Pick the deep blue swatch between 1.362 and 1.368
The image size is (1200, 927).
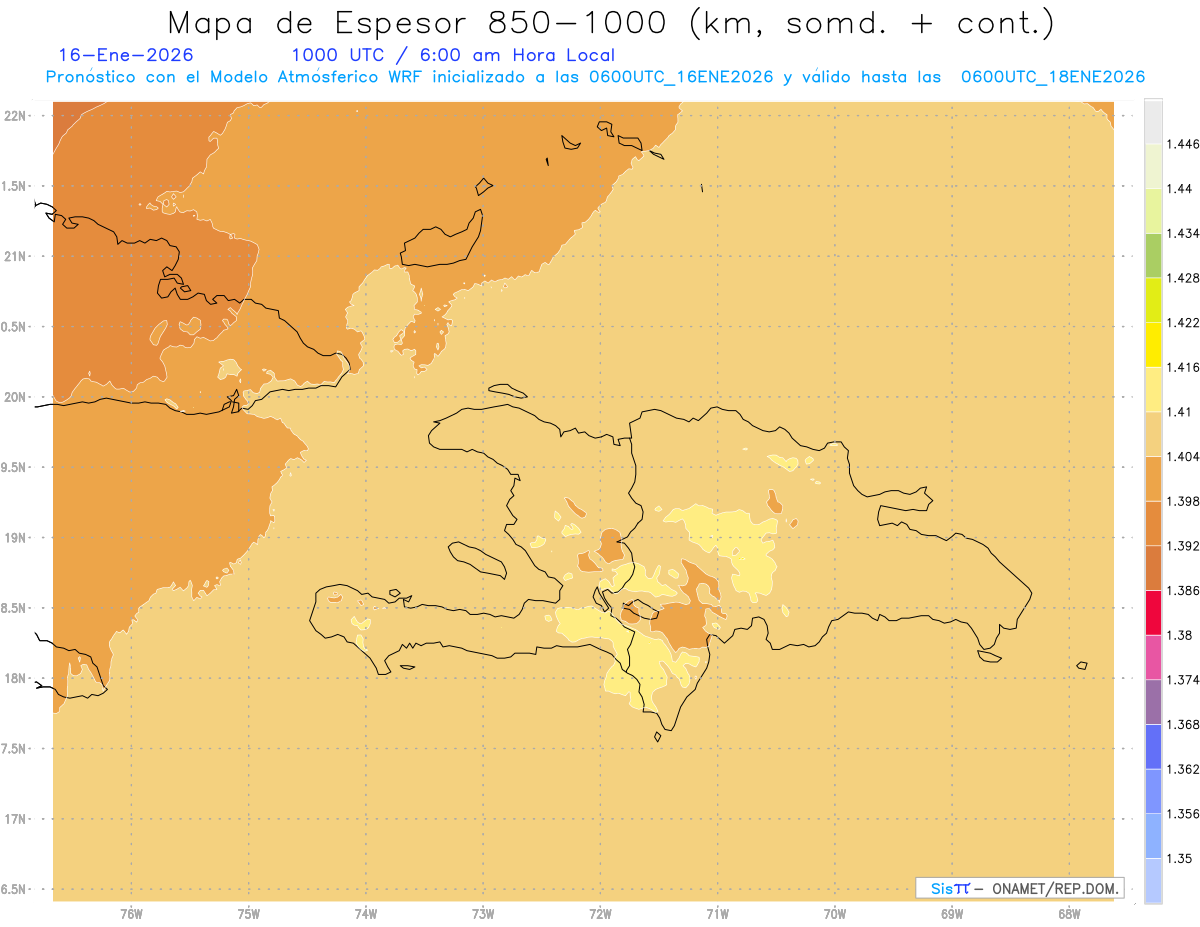coord(1153,746)
